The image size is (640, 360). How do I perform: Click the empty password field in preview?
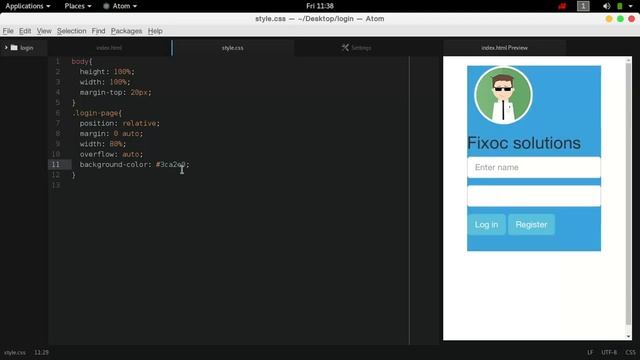(534, 196)
